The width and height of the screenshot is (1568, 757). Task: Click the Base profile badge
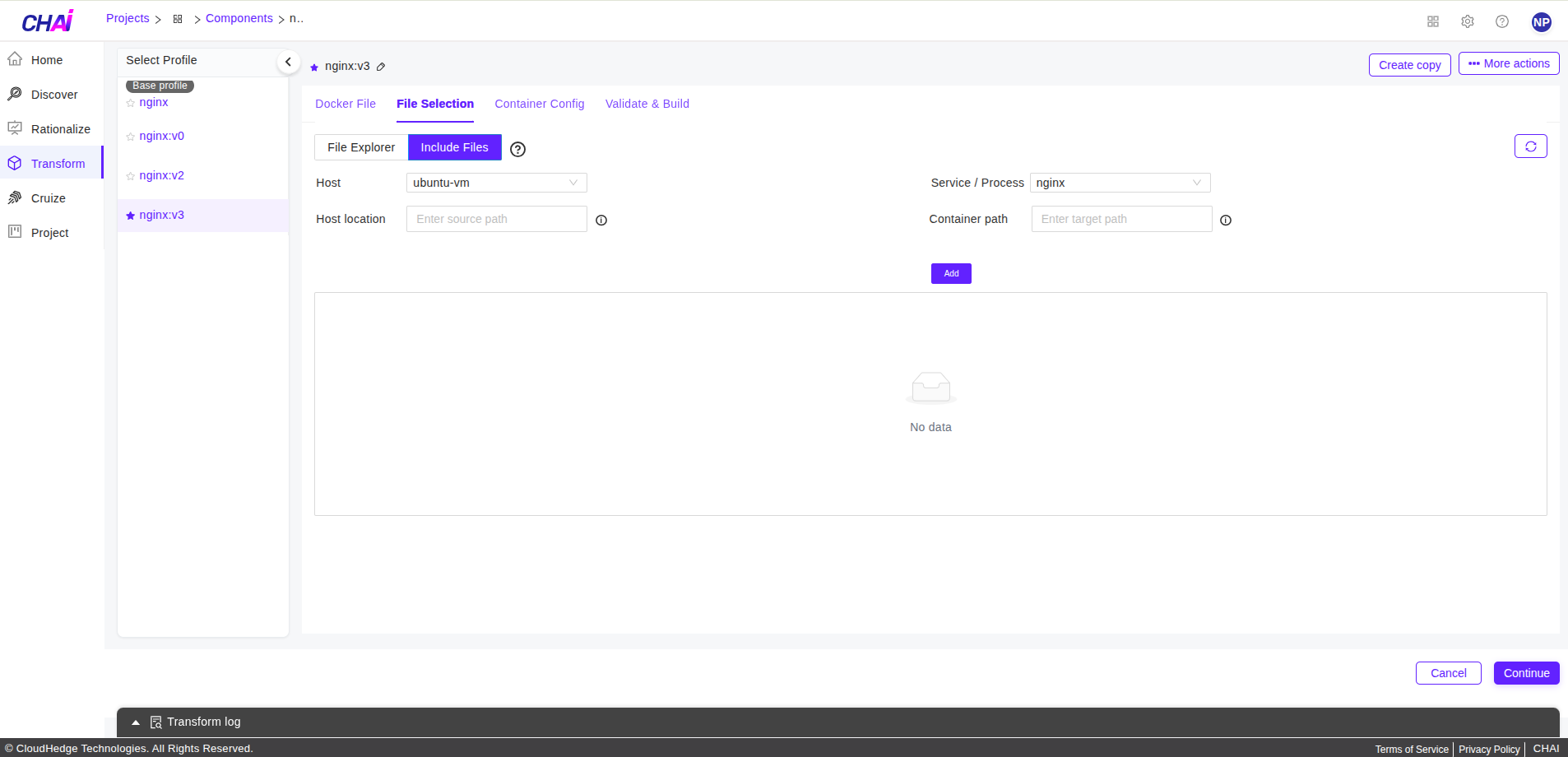click(x=160, y=86)
